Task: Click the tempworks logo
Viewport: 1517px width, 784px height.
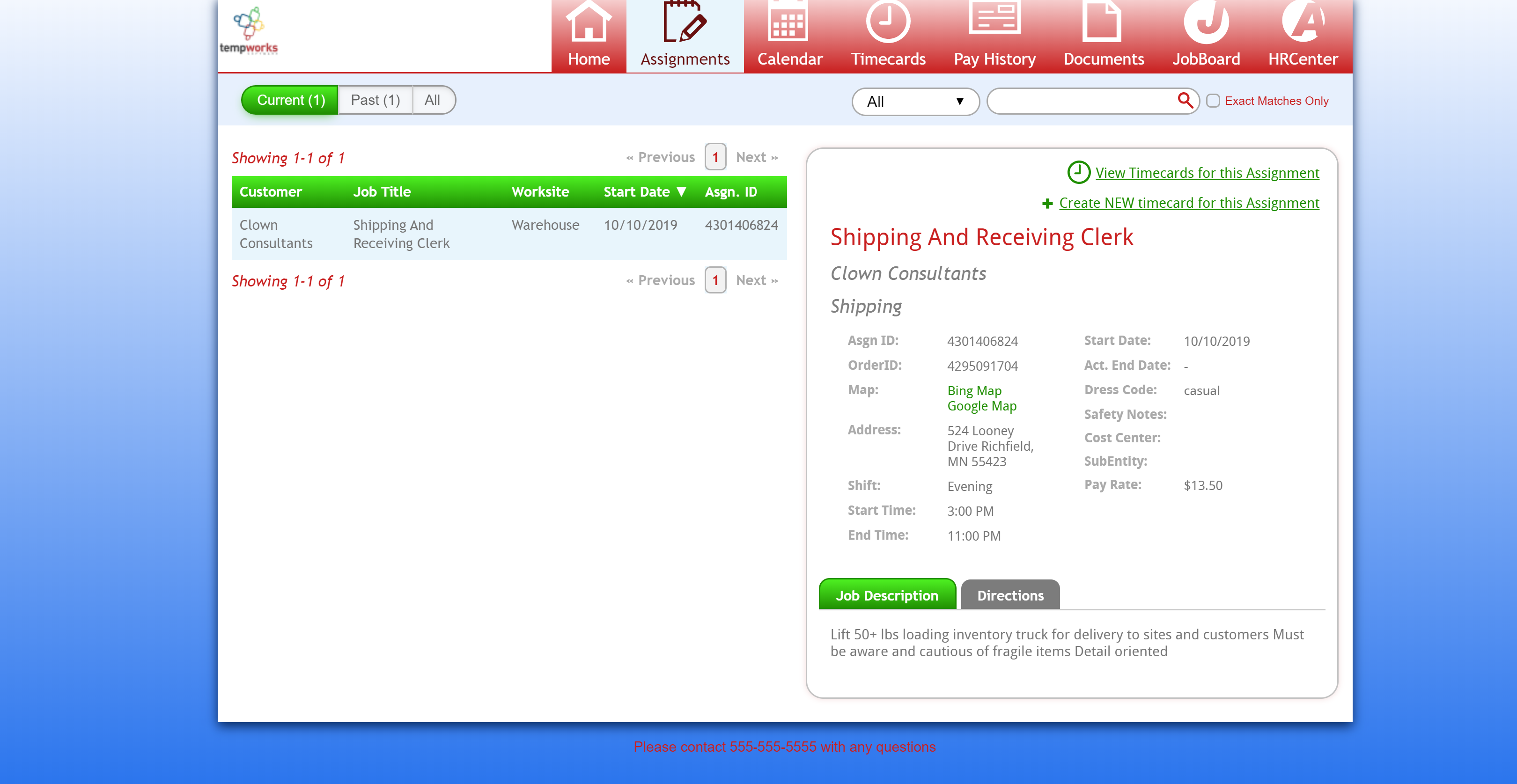Action: 249,30
